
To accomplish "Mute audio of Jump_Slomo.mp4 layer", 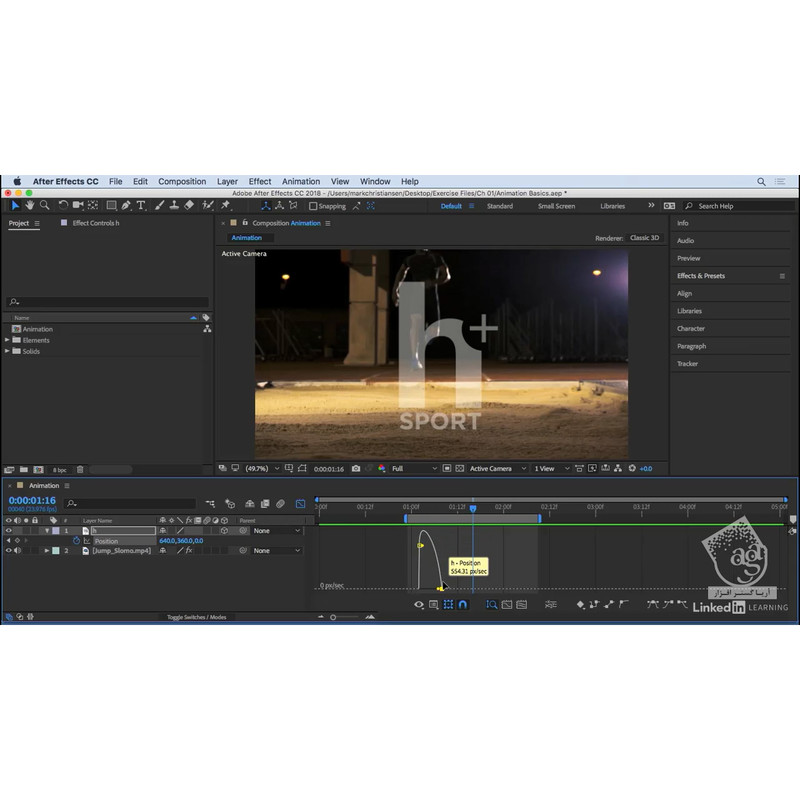I will (x=18, y=551).
